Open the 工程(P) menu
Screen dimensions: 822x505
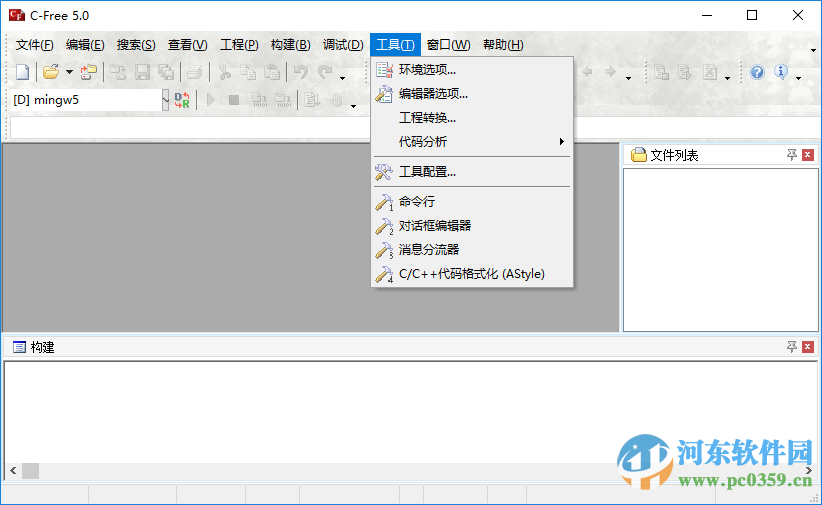(239, 45)
